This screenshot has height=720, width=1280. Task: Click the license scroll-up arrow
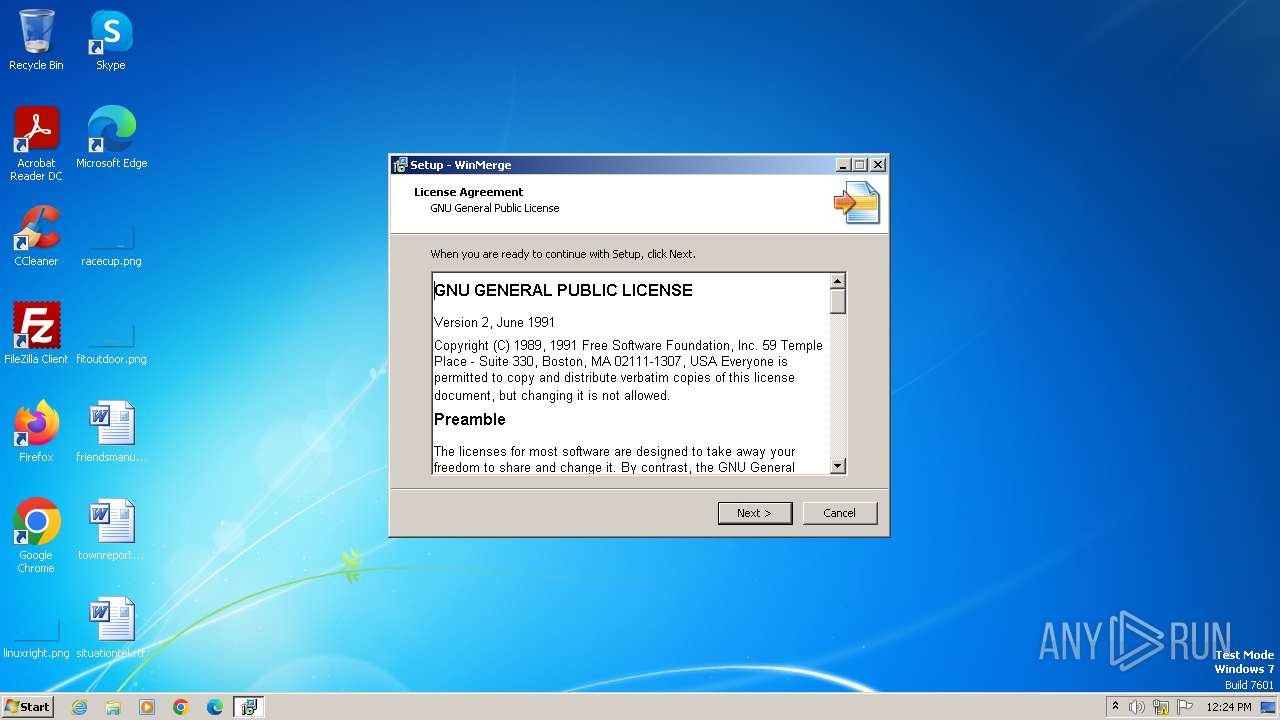click(x=838, y=281)
